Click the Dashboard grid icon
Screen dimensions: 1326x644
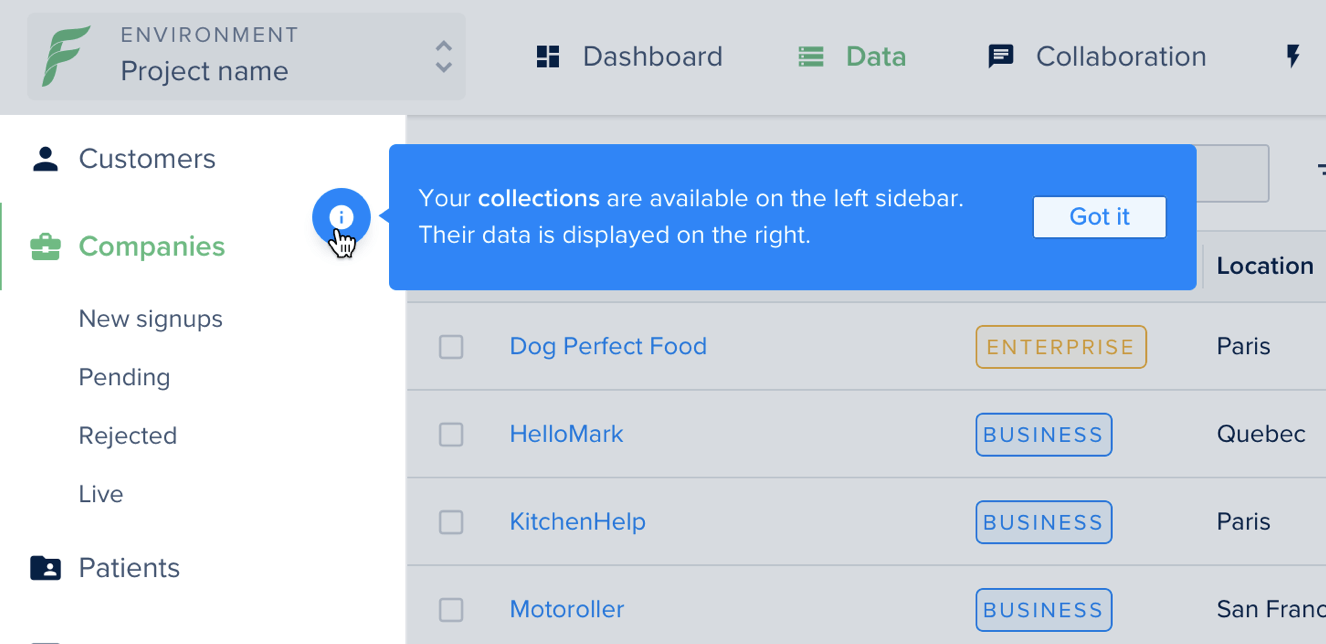[548, 56]
